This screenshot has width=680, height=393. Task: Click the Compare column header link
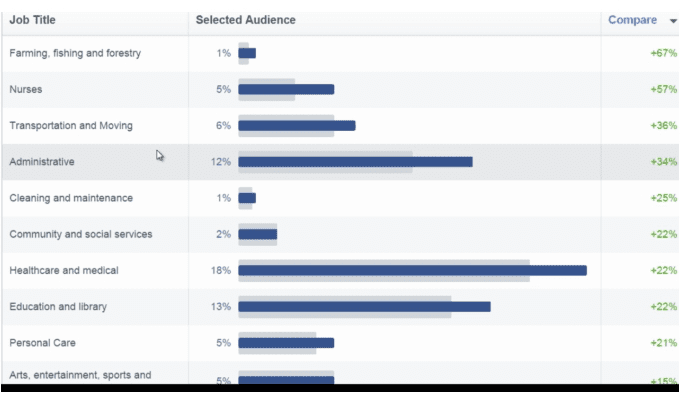(x=632, y=20)
